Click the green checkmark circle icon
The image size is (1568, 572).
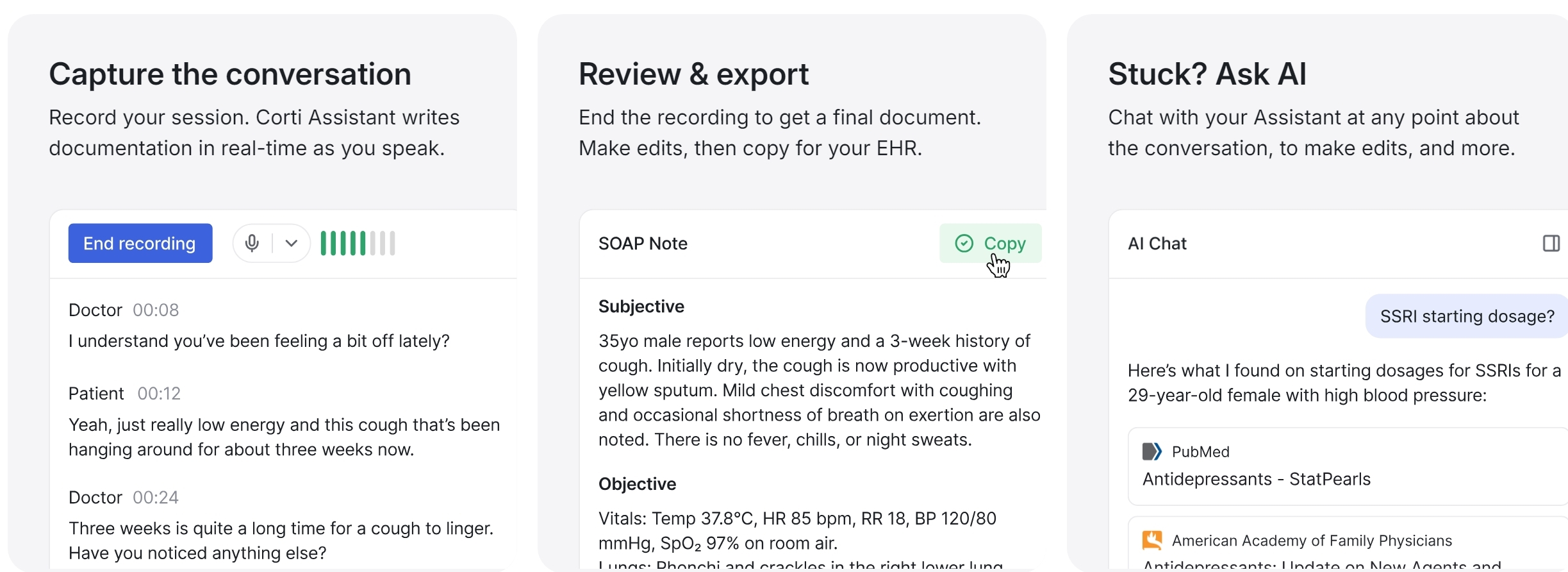click(x=964, y=243)
